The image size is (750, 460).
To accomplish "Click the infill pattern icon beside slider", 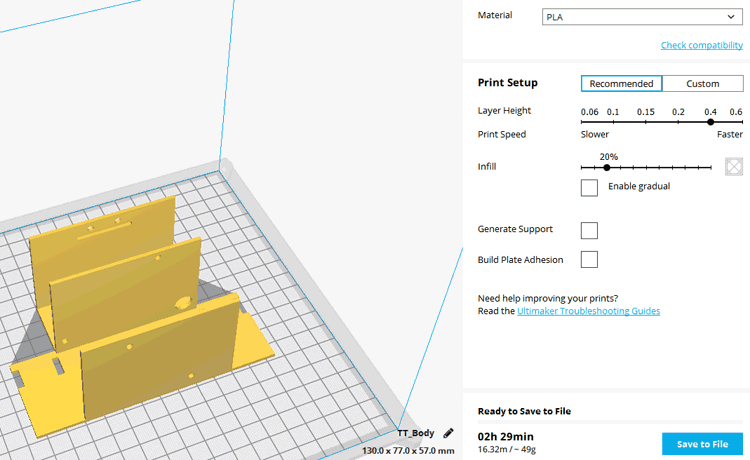I will [x=734, y=166].
